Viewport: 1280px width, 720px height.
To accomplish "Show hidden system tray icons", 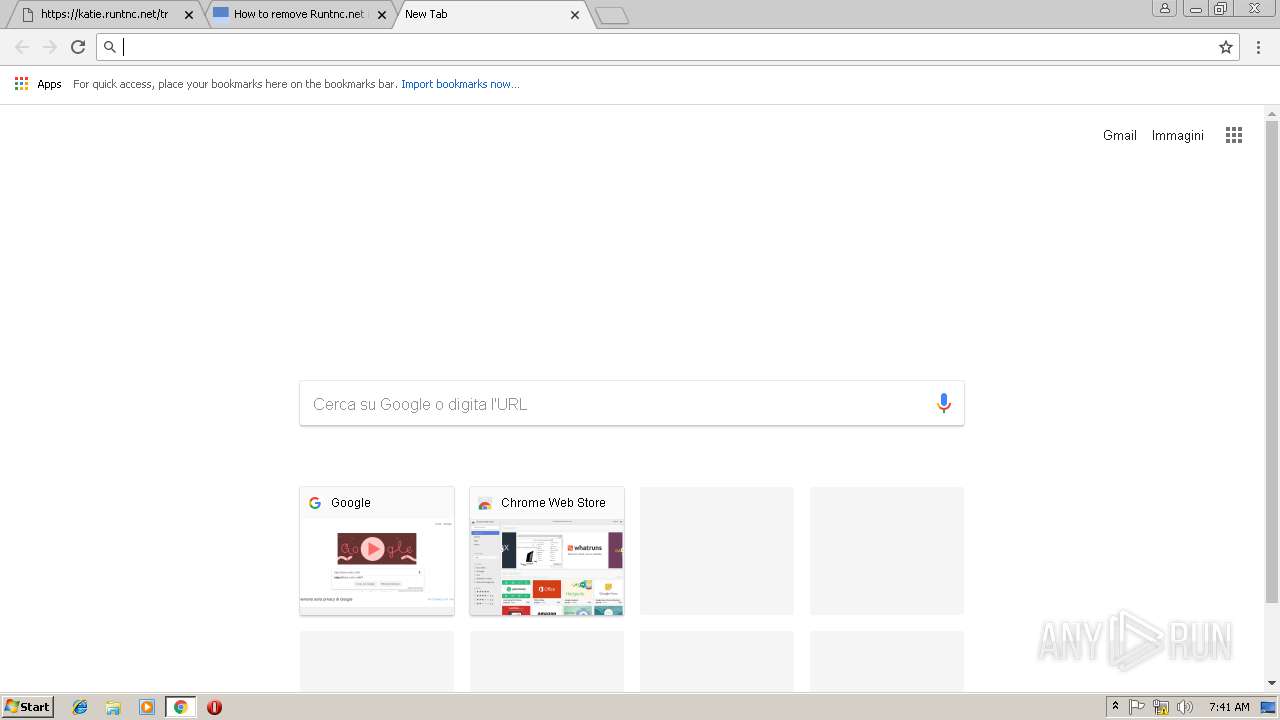I will tap(1115, 707).
